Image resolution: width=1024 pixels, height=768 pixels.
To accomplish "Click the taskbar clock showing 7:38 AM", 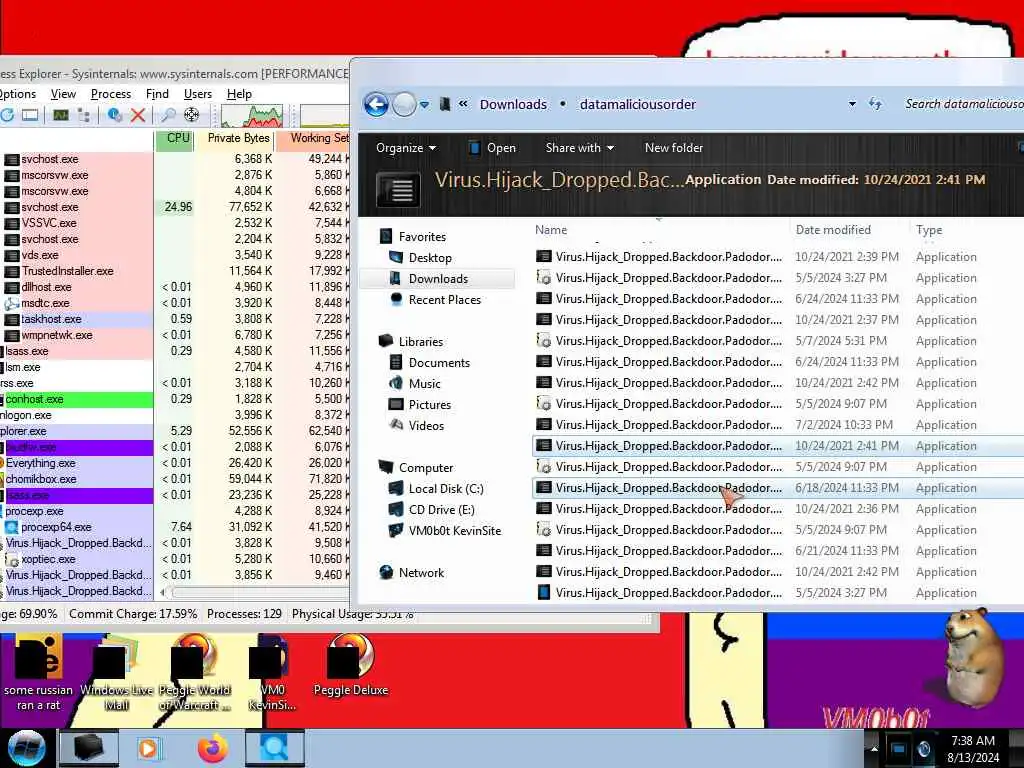I will click(973, 749).
